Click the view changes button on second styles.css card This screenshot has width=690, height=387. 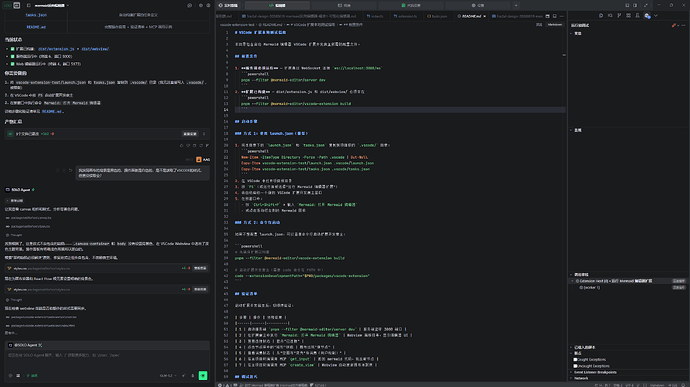tap(200, 289)
